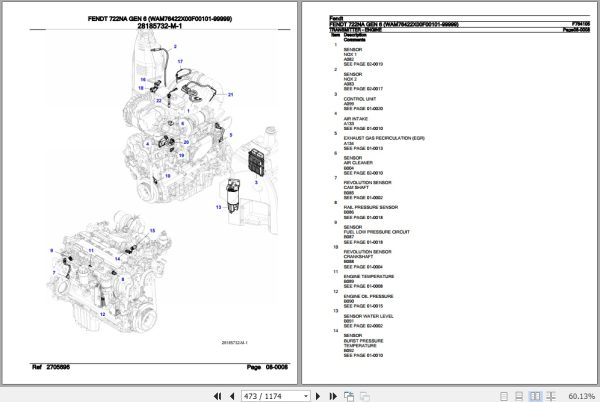Click the diagram number 28185732-M-1 heading

point(160,26)
